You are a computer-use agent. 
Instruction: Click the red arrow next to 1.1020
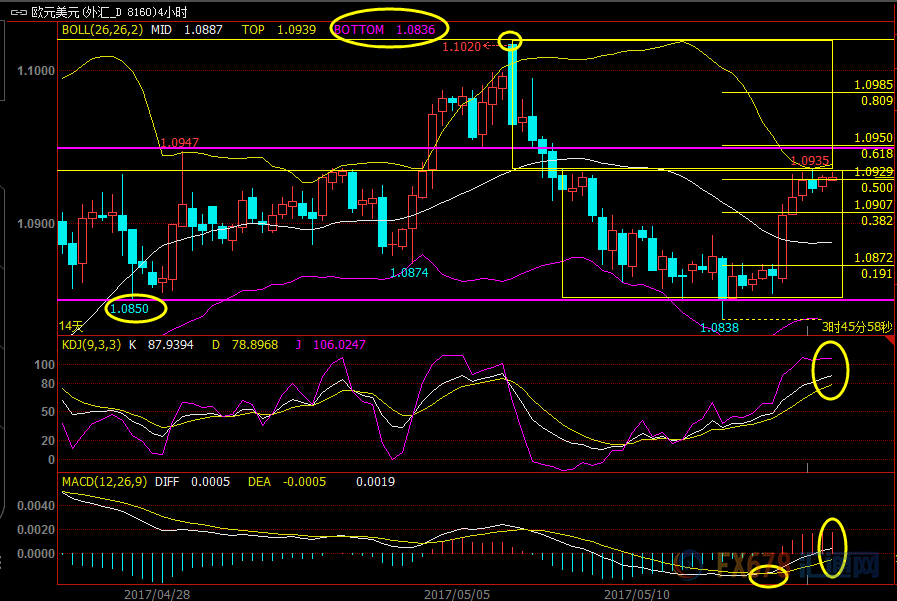coord(490,46)
